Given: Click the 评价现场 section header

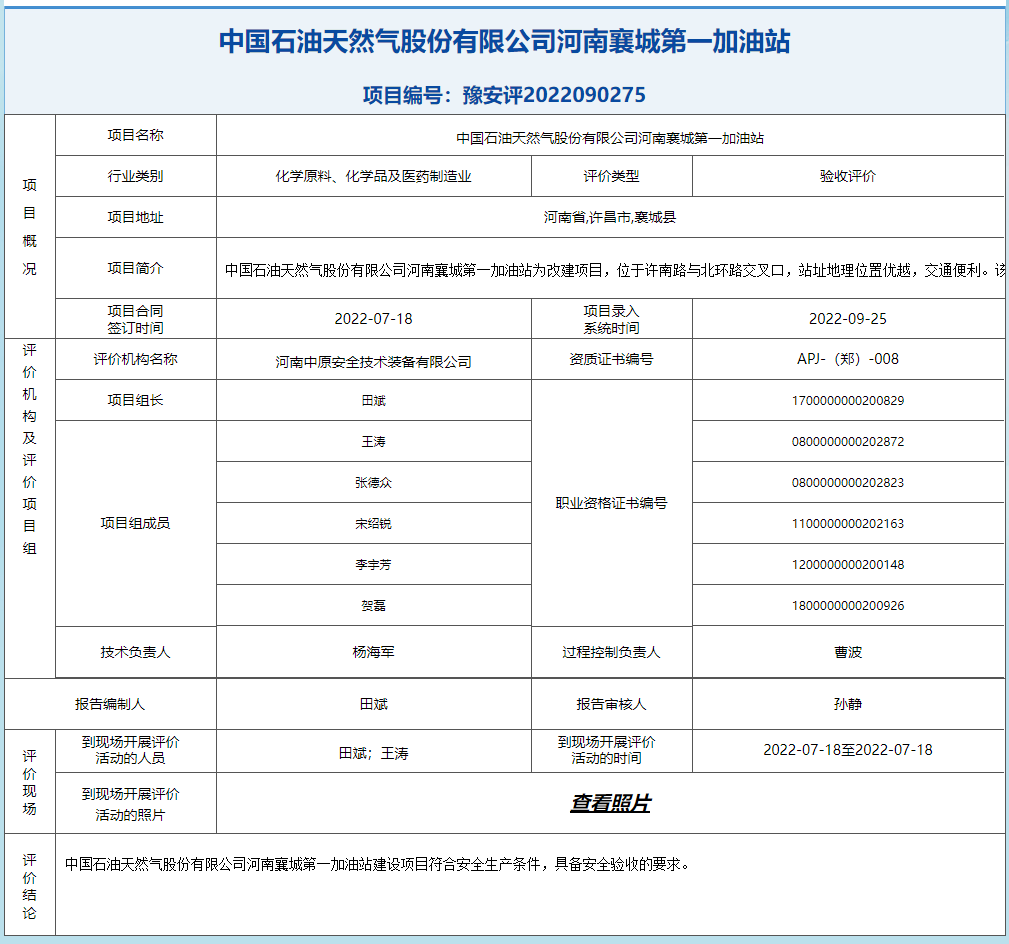Looking at the screenshot, I should click(30, 782).
